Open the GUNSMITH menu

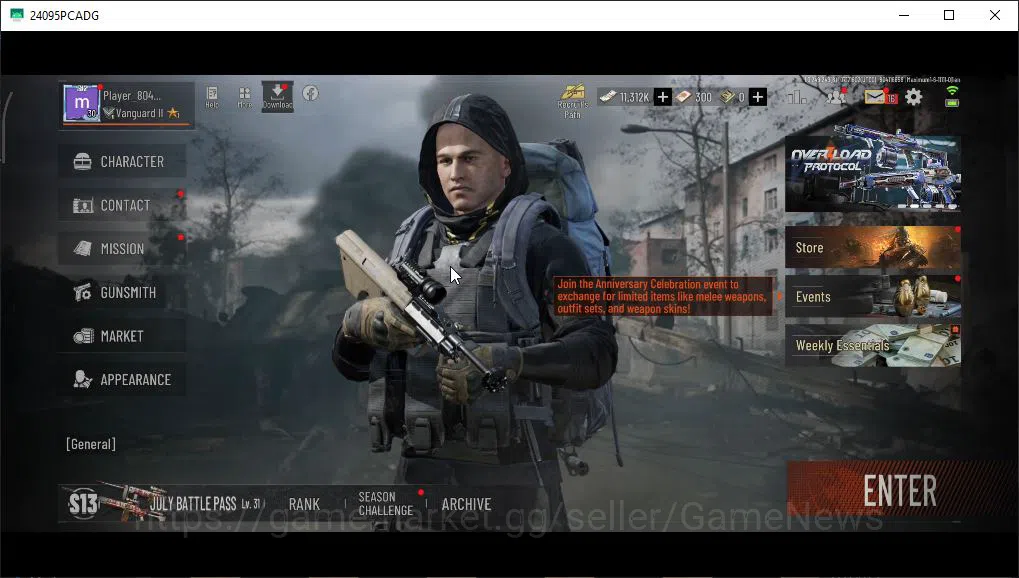click(122, 293)
